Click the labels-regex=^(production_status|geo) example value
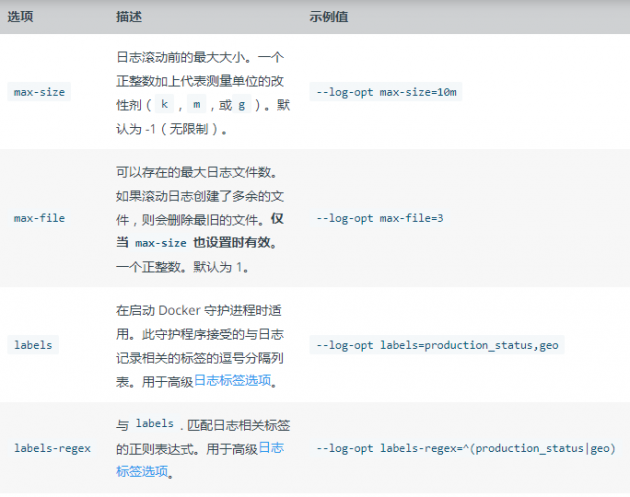Viewport: 630px width, 497px height. click(x=466, y=448)
